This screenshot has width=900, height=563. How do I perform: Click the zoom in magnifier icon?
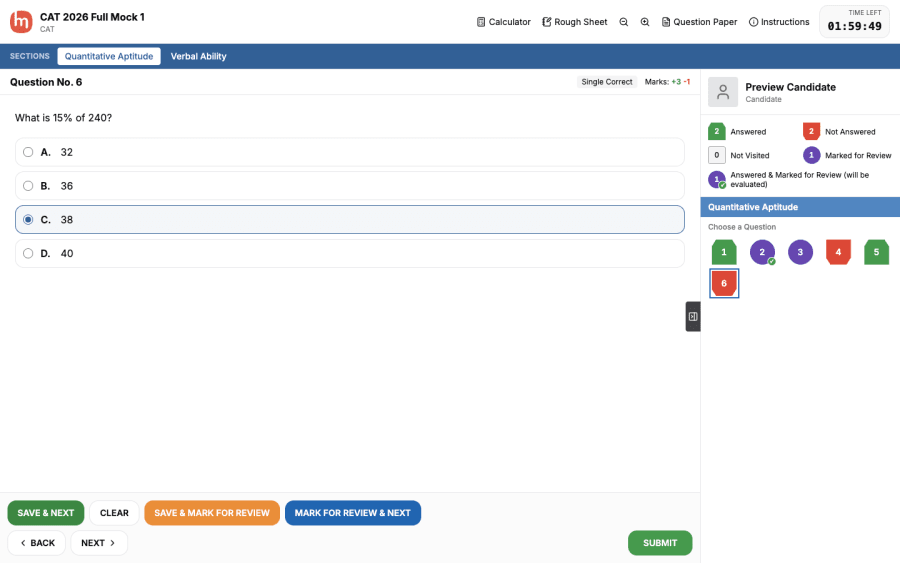(645, 22)
